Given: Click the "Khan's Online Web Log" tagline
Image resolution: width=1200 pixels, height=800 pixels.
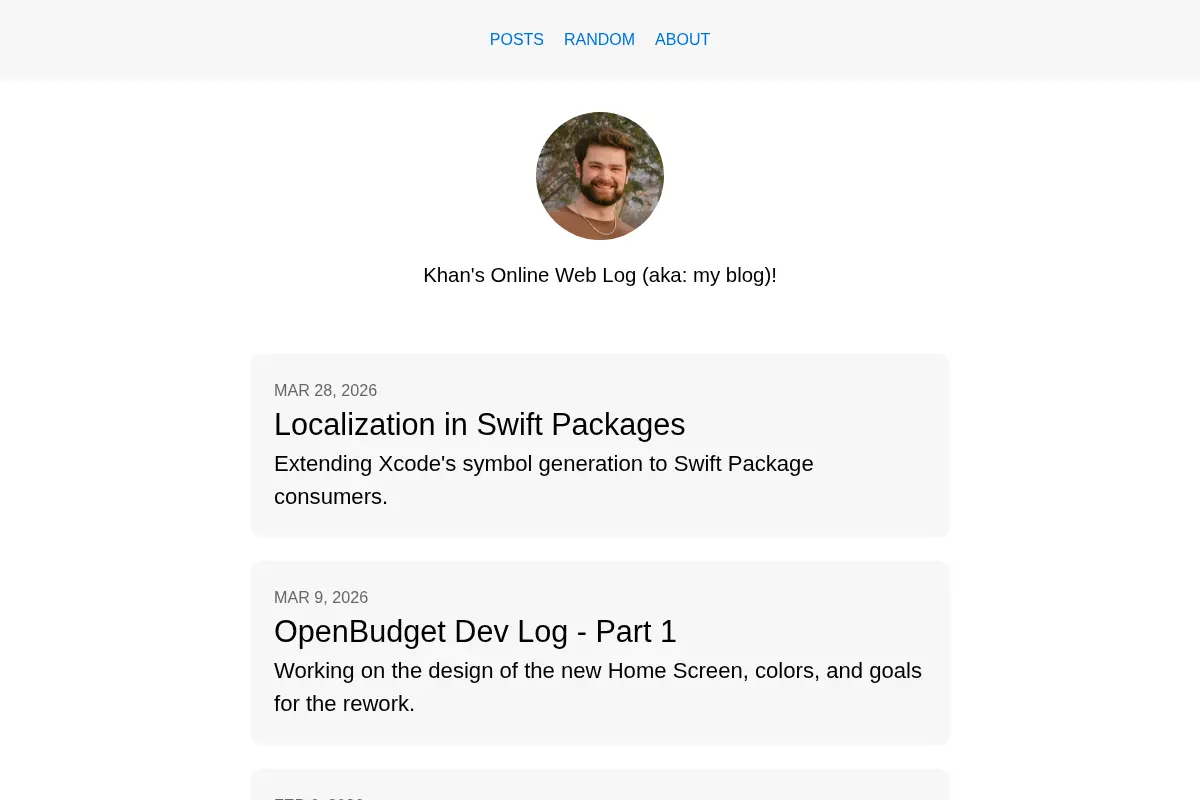Looking at the screenshot, I should pos(600,275).
